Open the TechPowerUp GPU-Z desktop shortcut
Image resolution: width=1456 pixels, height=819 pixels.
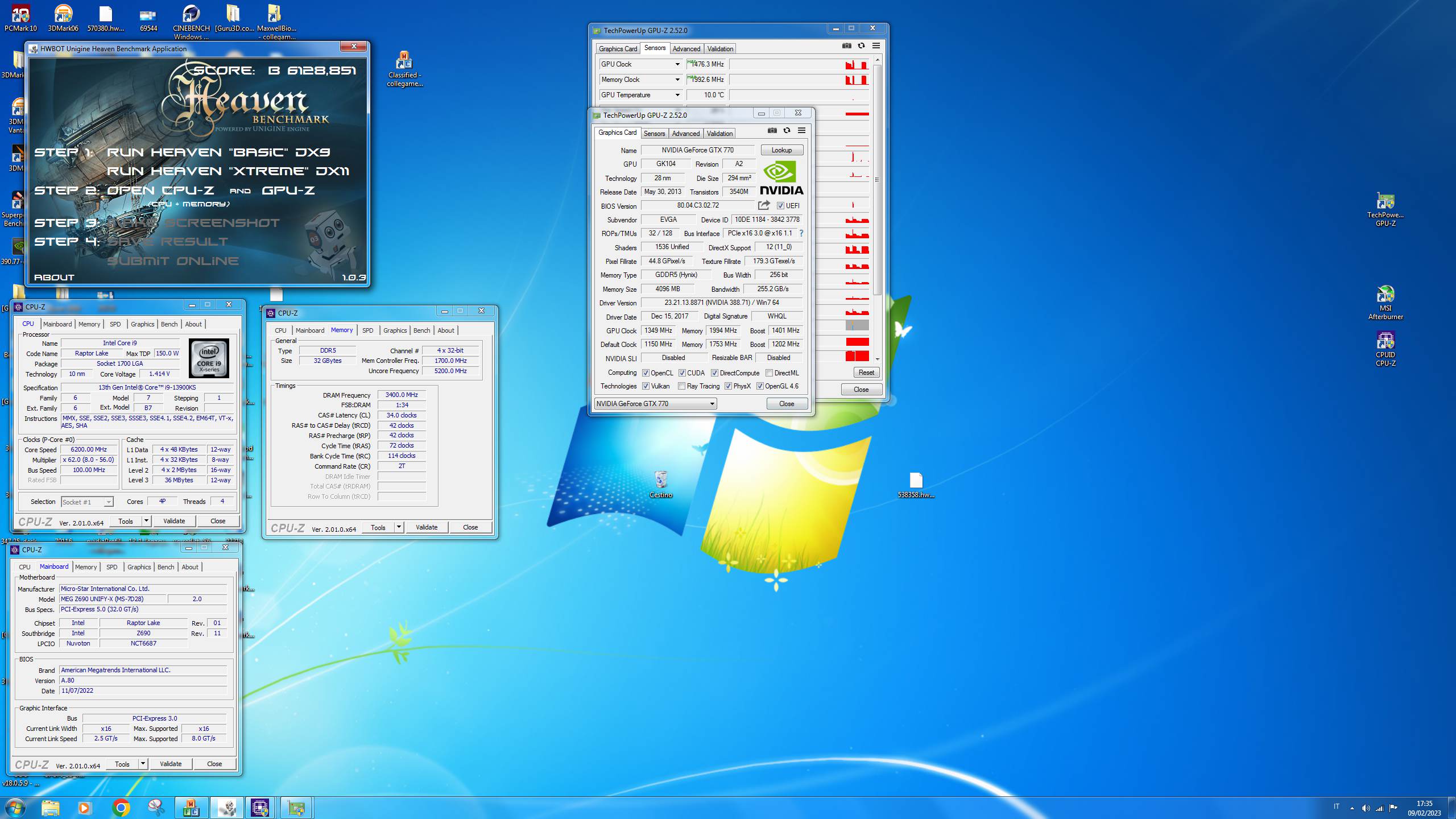point(1385,209)
